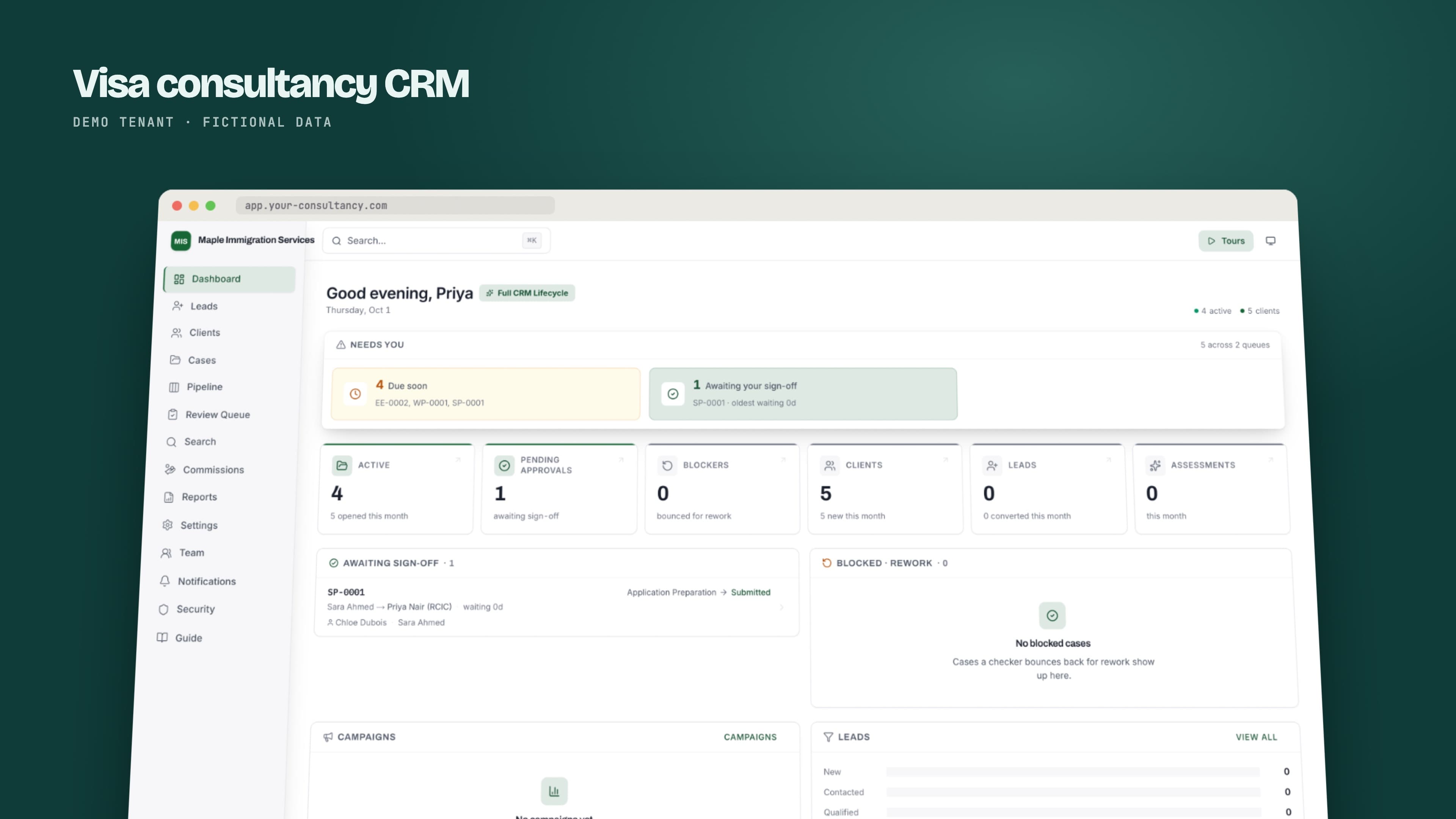The height and width of the screenshot is (819, 1456).
Task: Click the Reports document icon
Action: click(x=168, y=497)
